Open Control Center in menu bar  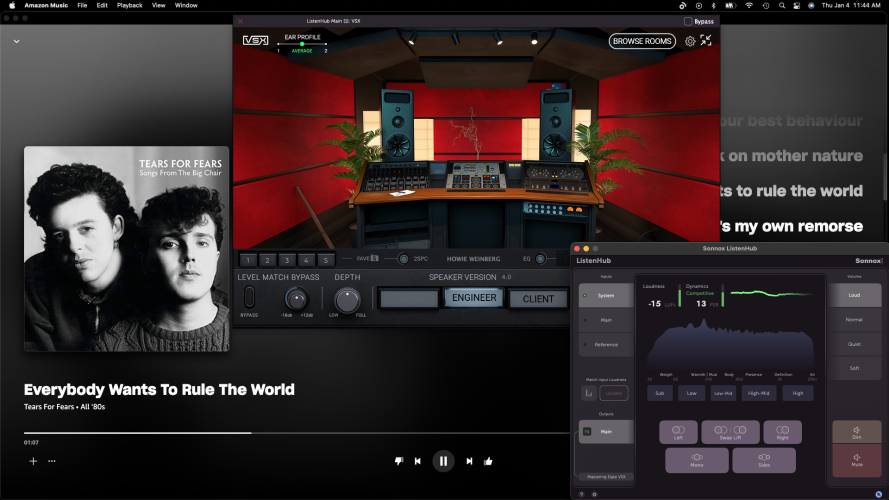797,5
